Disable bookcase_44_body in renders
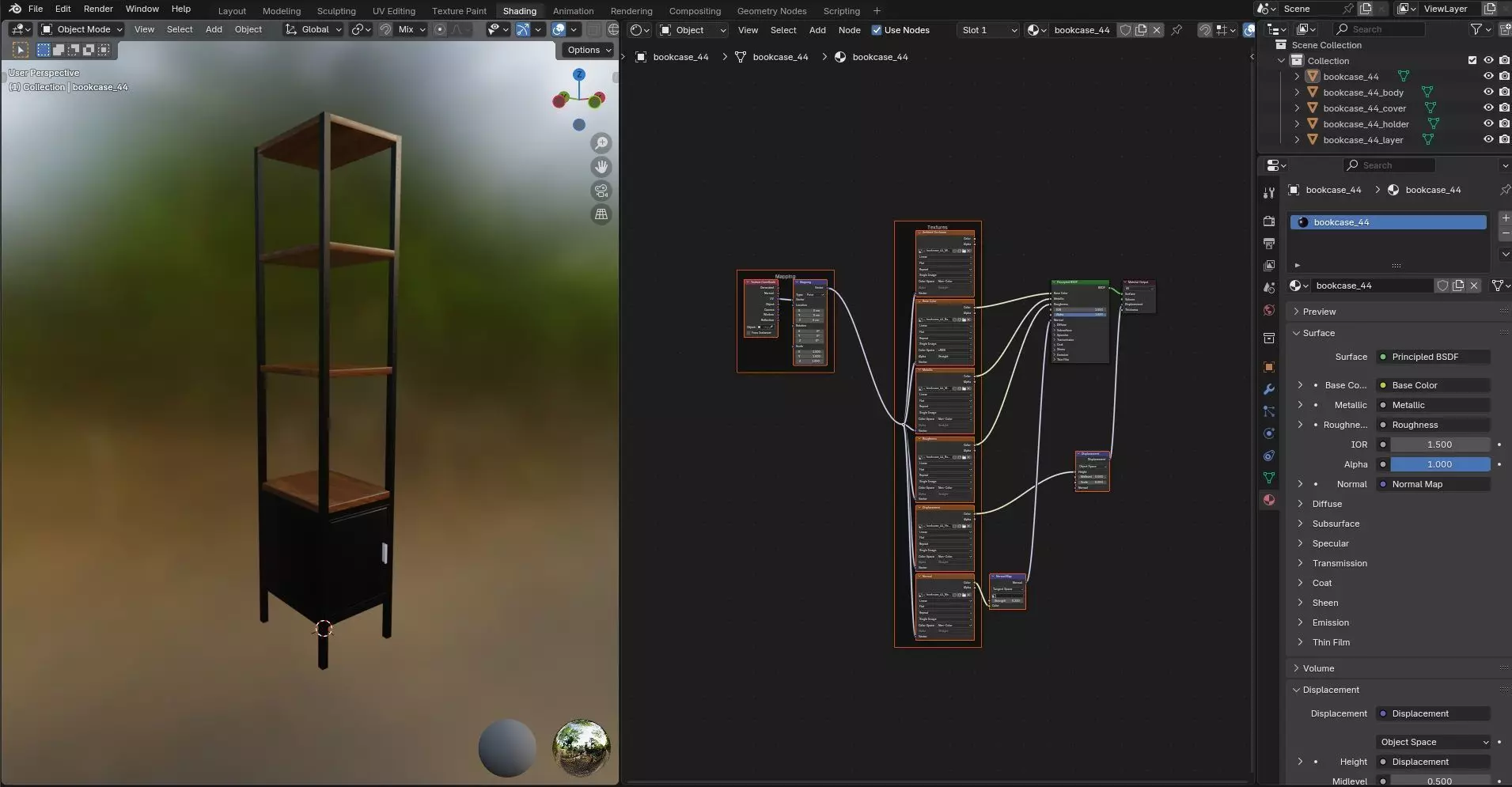This screenshot has height=787, width=1512. 1504,92
